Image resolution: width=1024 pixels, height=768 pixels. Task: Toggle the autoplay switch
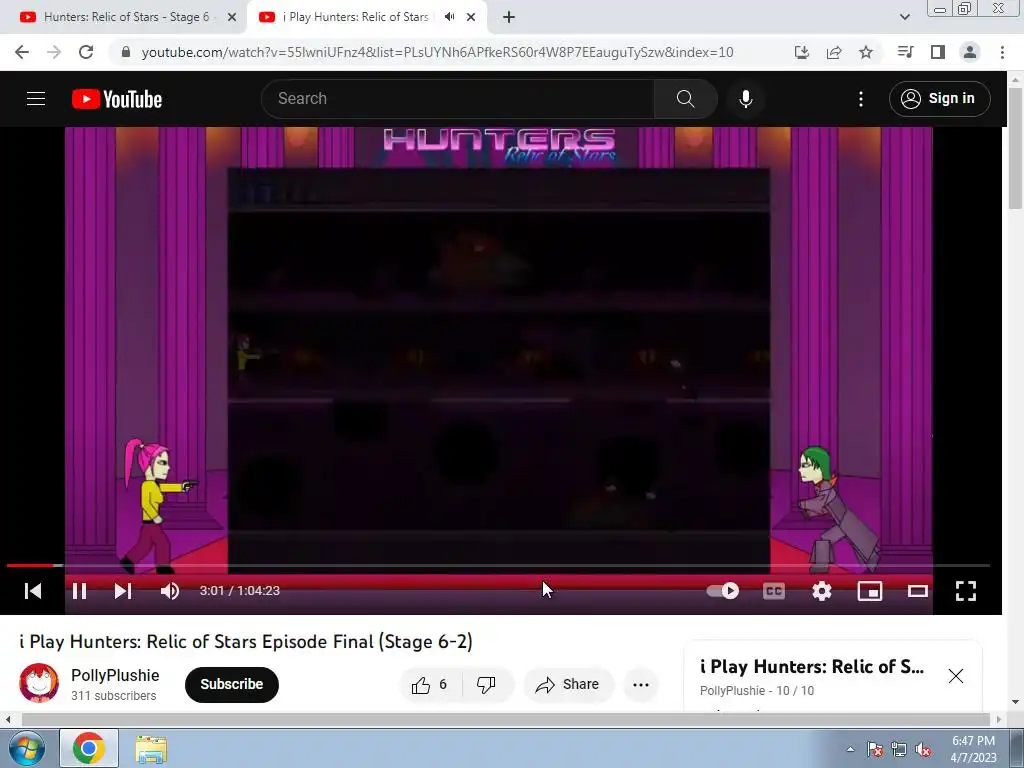click(722, 591)
